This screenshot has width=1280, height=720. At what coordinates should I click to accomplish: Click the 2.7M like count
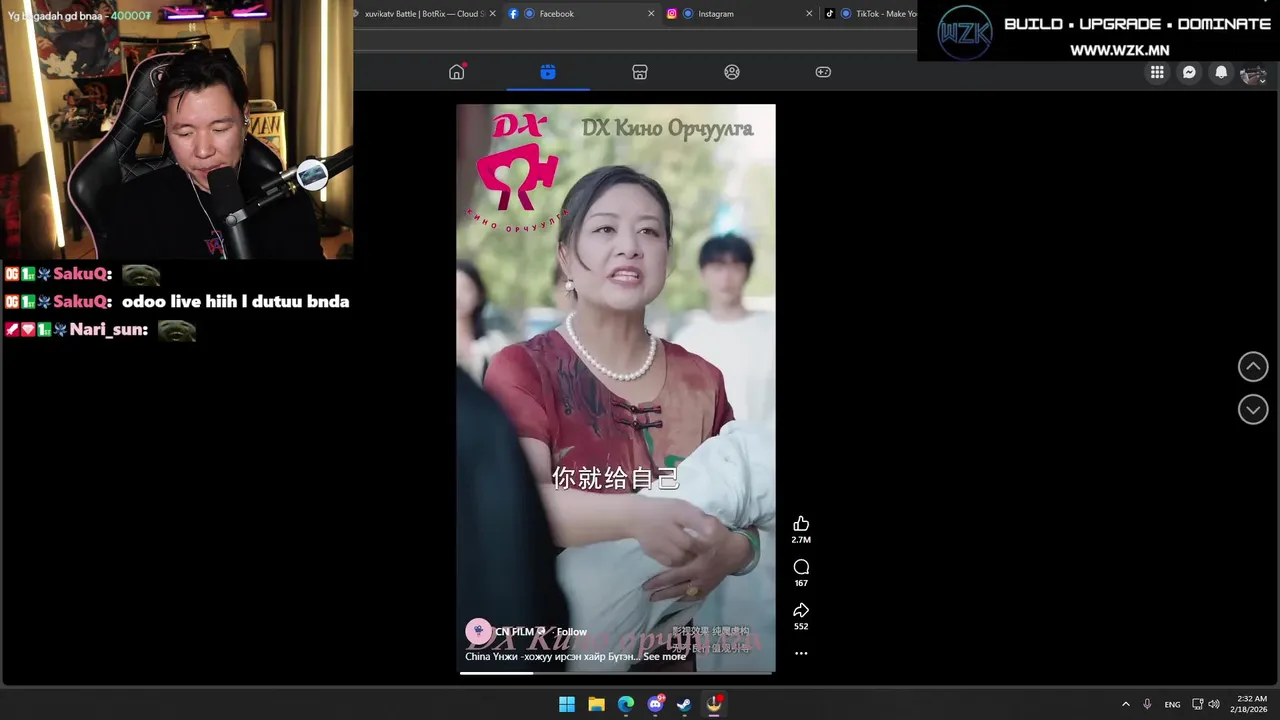801,540
